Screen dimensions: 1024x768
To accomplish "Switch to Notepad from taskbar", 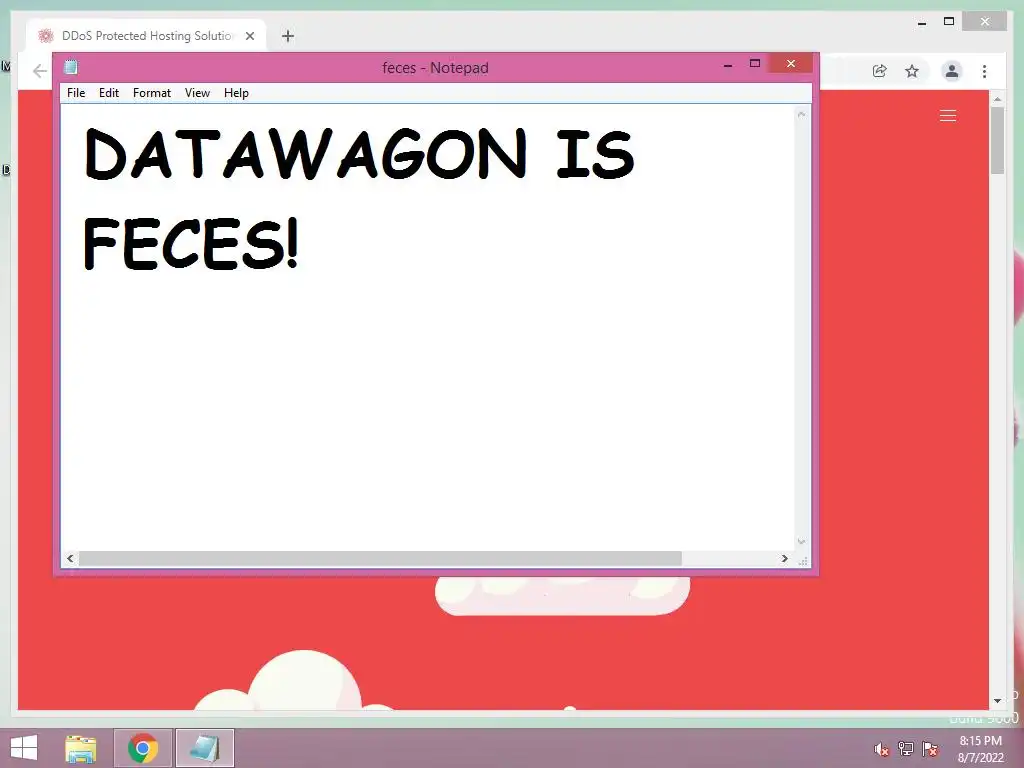I will tap(204, 748).
